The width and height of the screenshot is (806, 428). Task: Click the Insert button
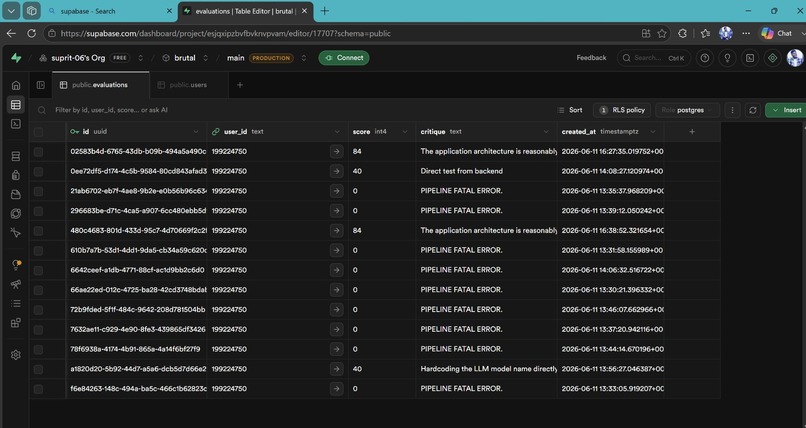pyautogui.click(x=786, y=110)
